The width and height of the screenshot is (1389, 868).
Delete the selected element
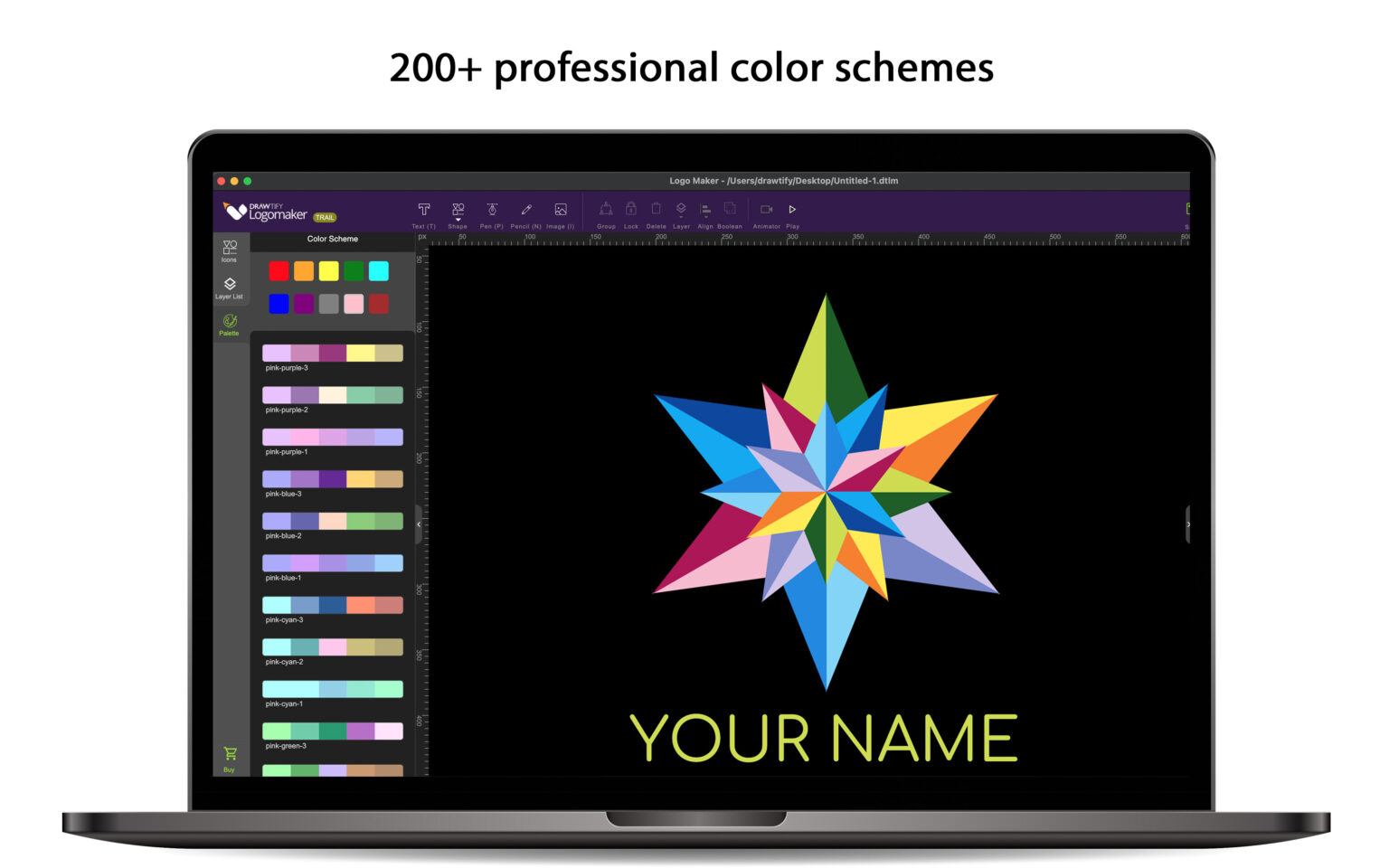pyautogui.click(x=656, y=210)
